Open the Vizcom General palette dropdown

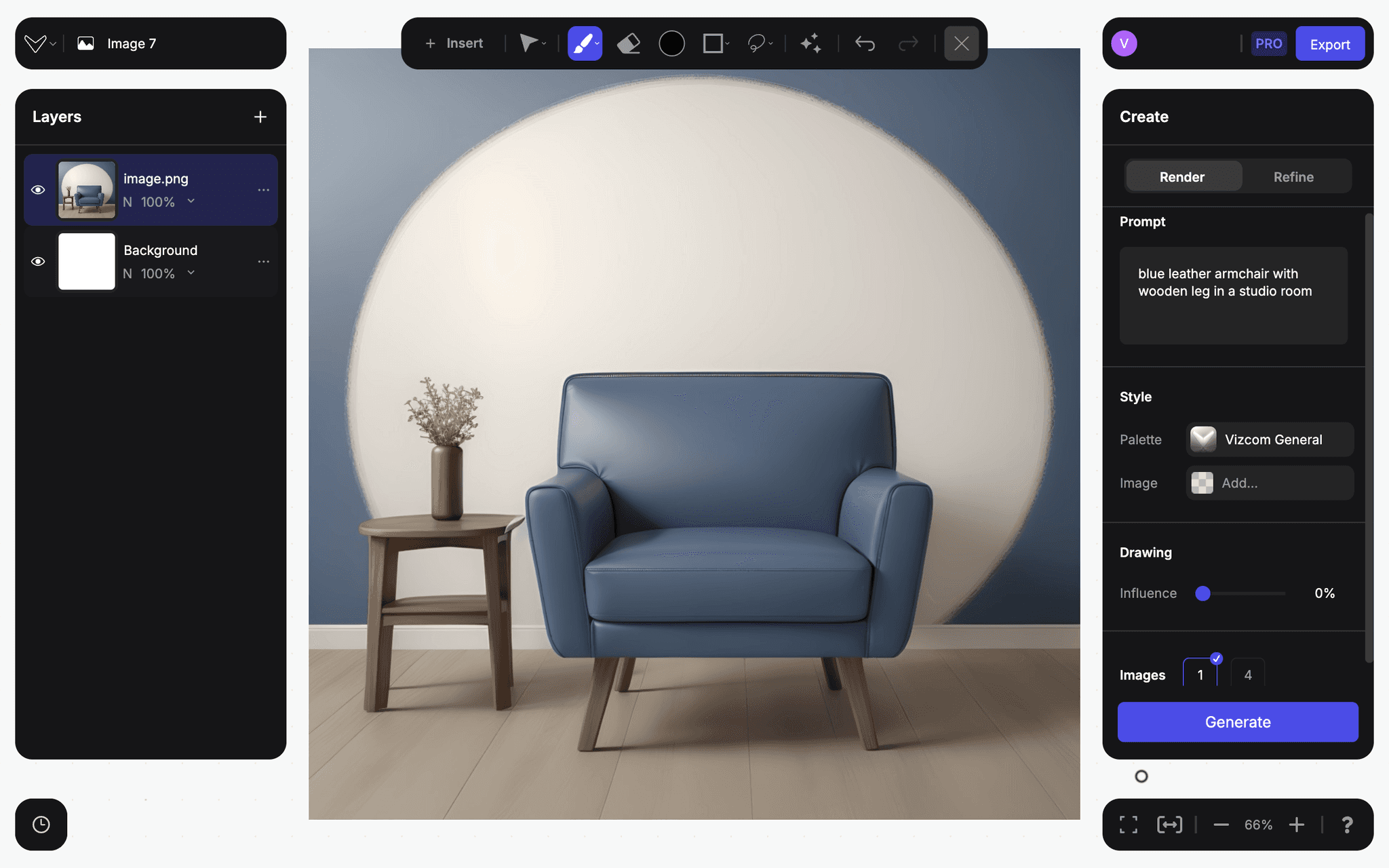[1270, 439]
